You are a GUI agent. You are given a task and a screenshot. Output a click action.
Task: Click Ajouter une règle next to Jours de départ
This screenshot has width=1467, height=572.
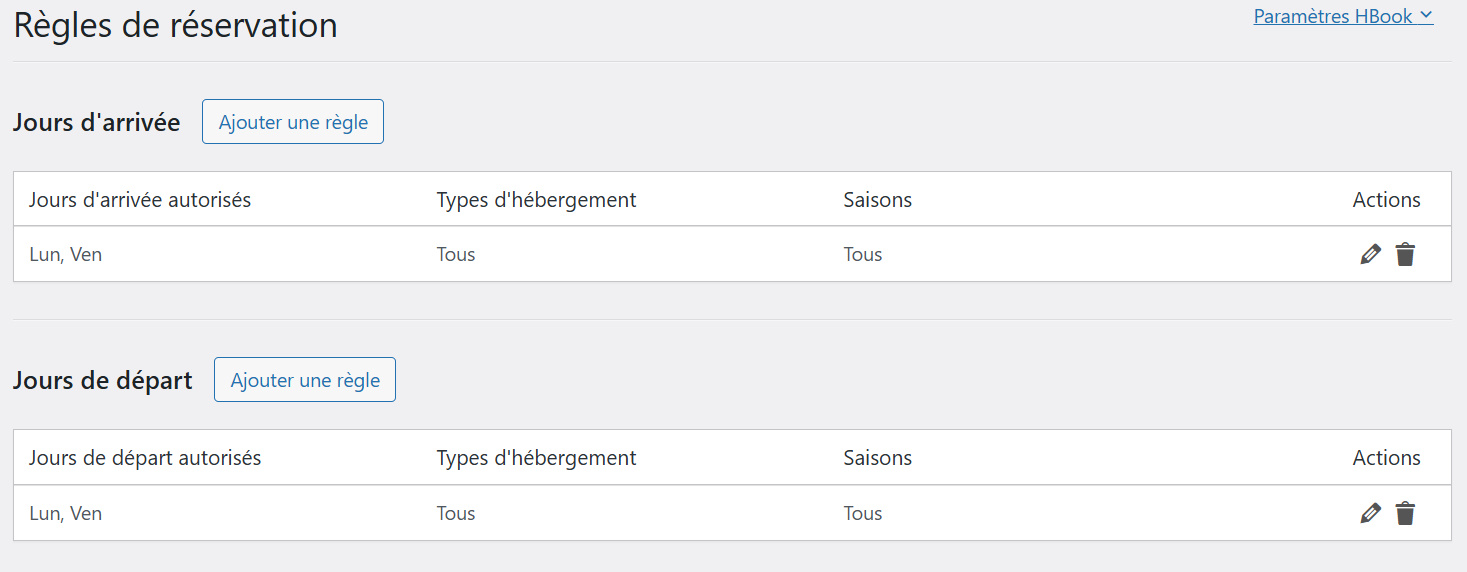point(305,380)
